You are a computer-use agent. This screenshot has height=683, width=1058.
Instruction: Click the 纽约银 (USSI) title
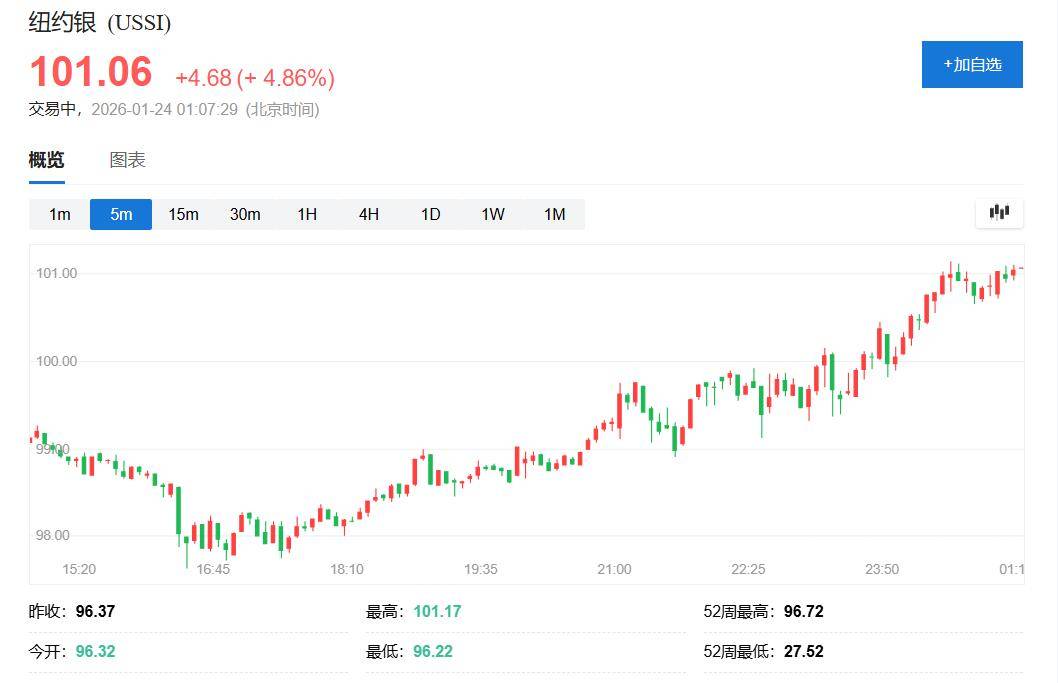[99, 22]
